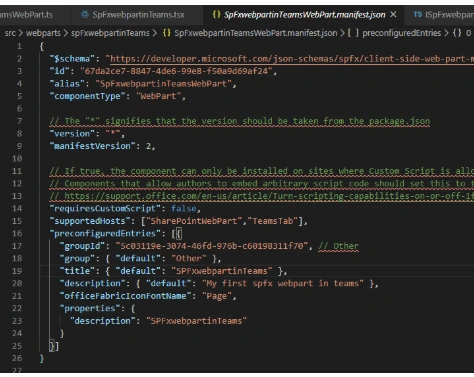Open the support.office.com link on line 13
This screenshot has height=377, width=474.
pos(269,196)
